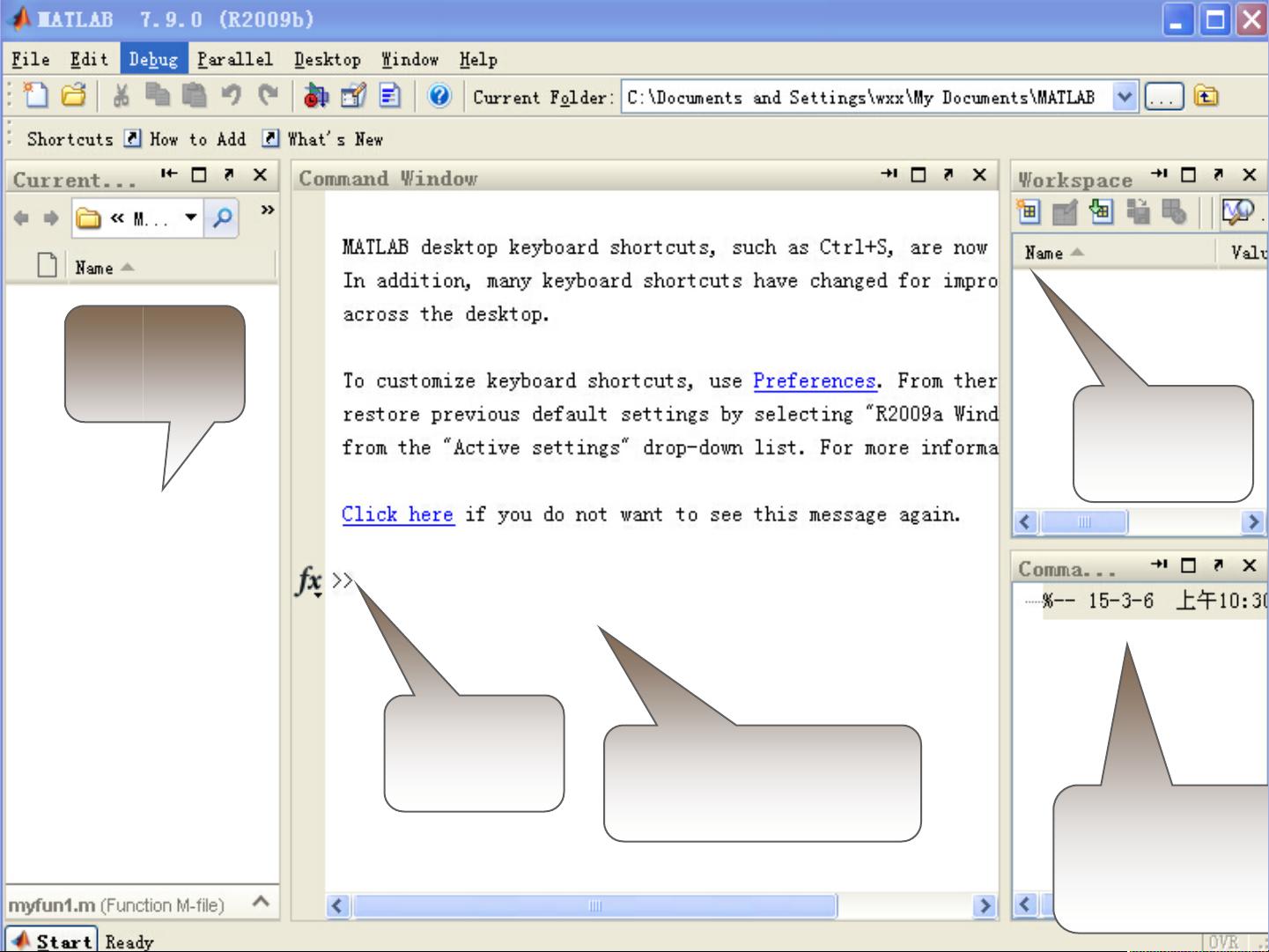Click Workspace import data icon
This screenshot has width=1269, height=952.
(1101, 212)
